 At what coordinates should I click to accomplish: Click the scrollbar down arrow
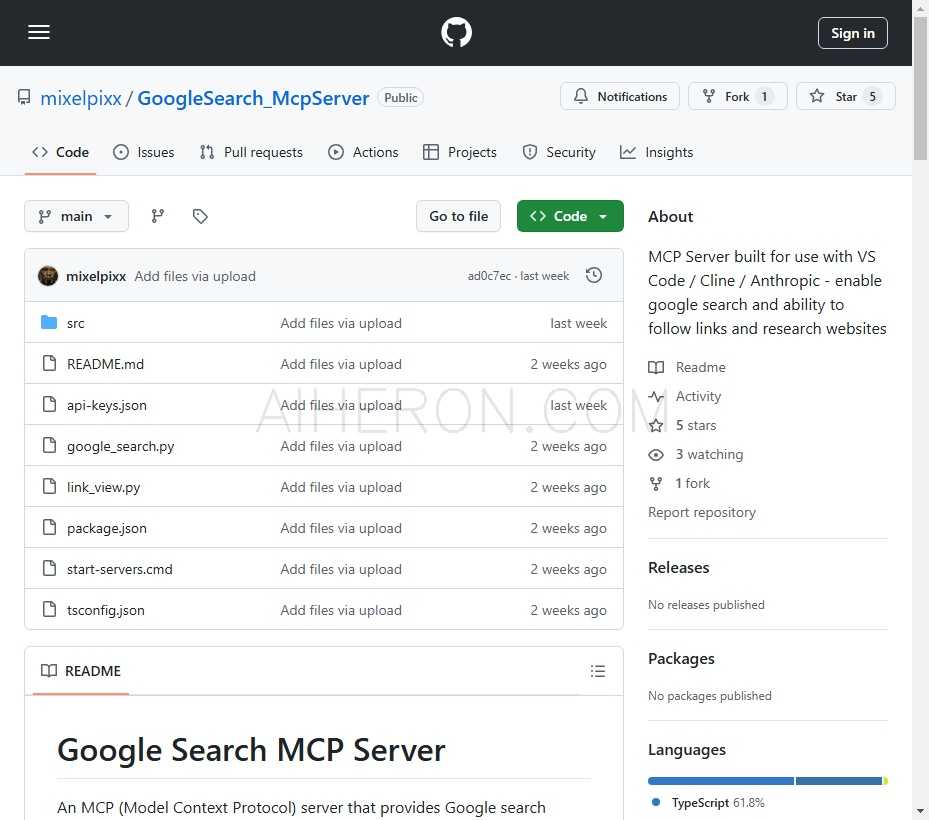[920, 811]
